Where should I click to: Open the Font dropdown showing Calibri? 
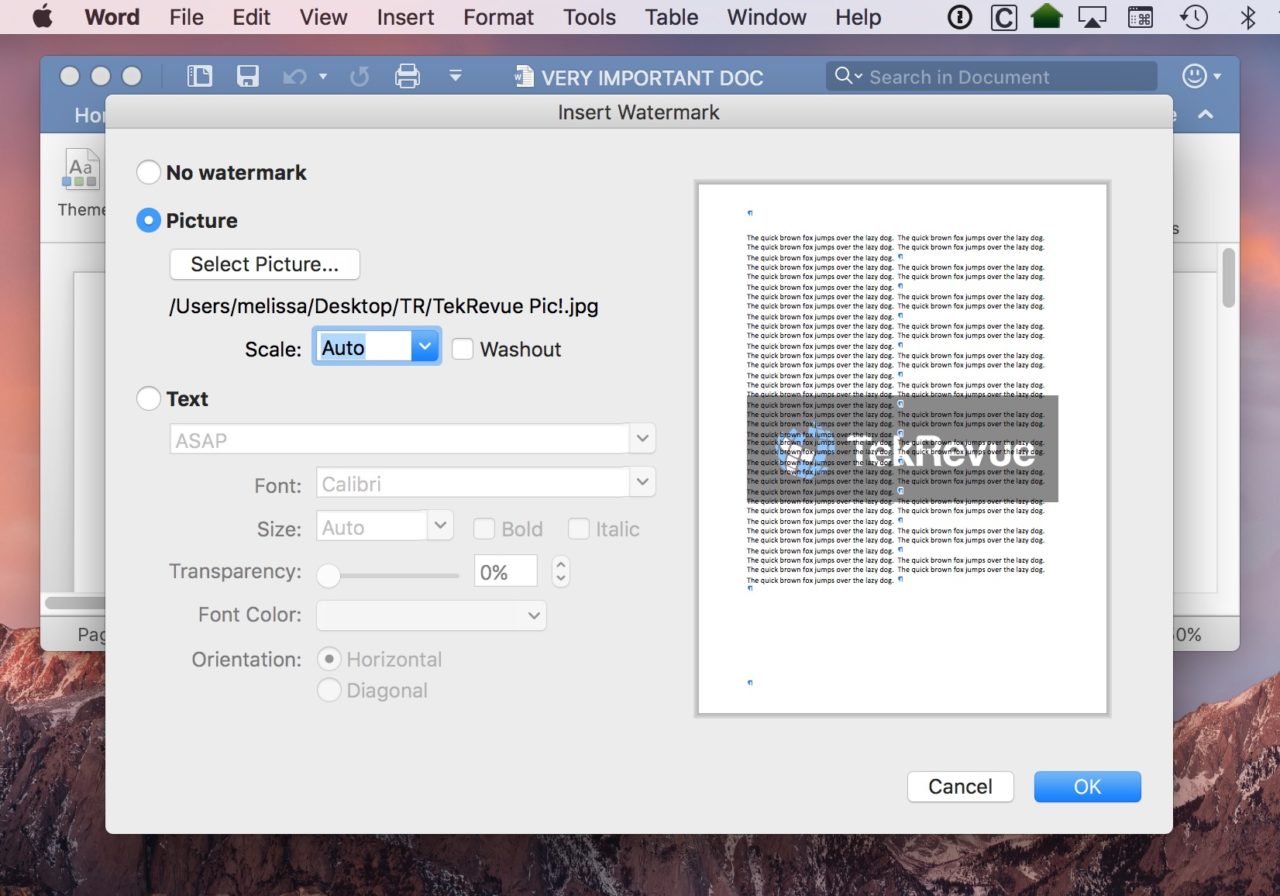[643, 482]
